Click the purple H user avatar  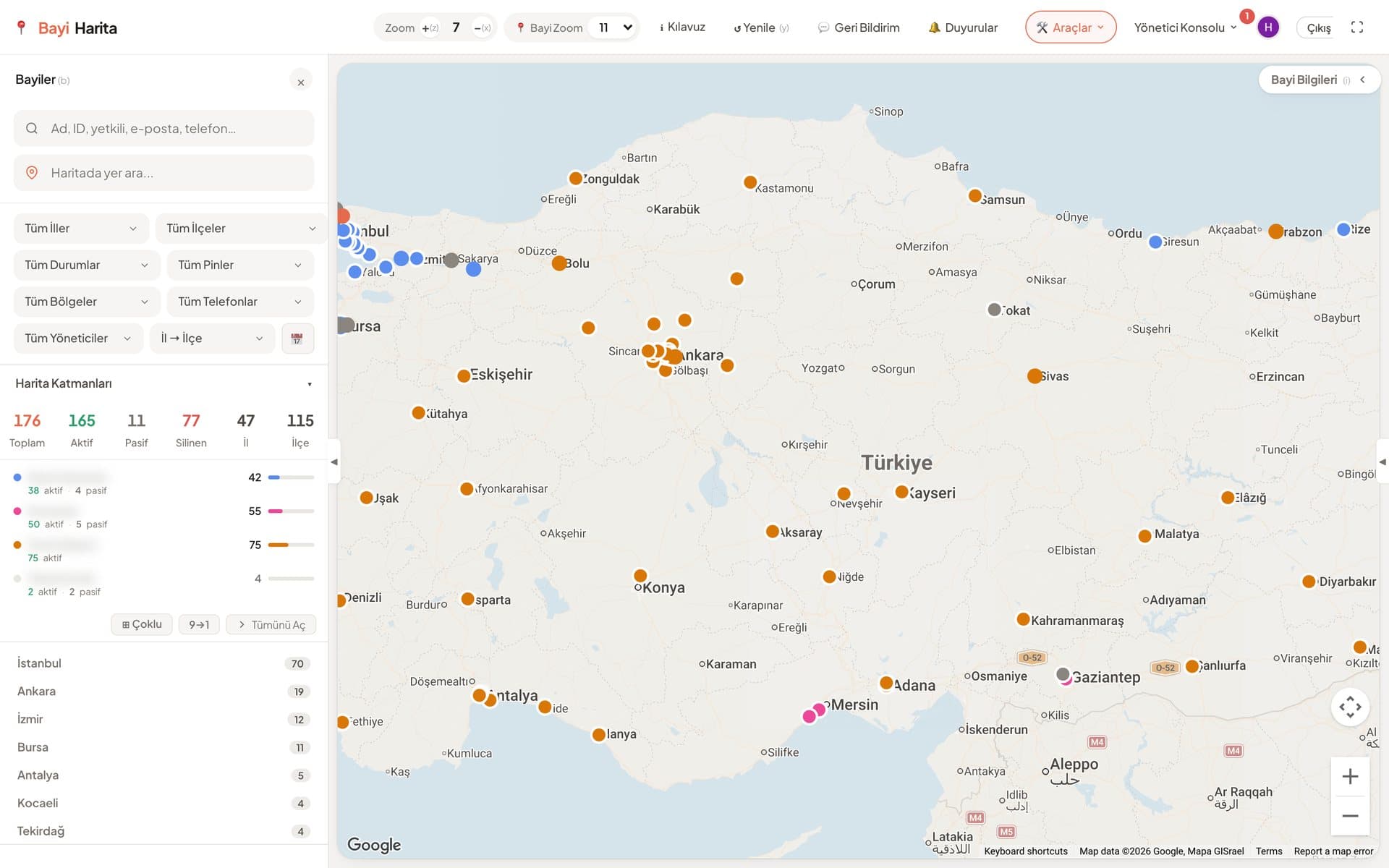[1267, 27]
